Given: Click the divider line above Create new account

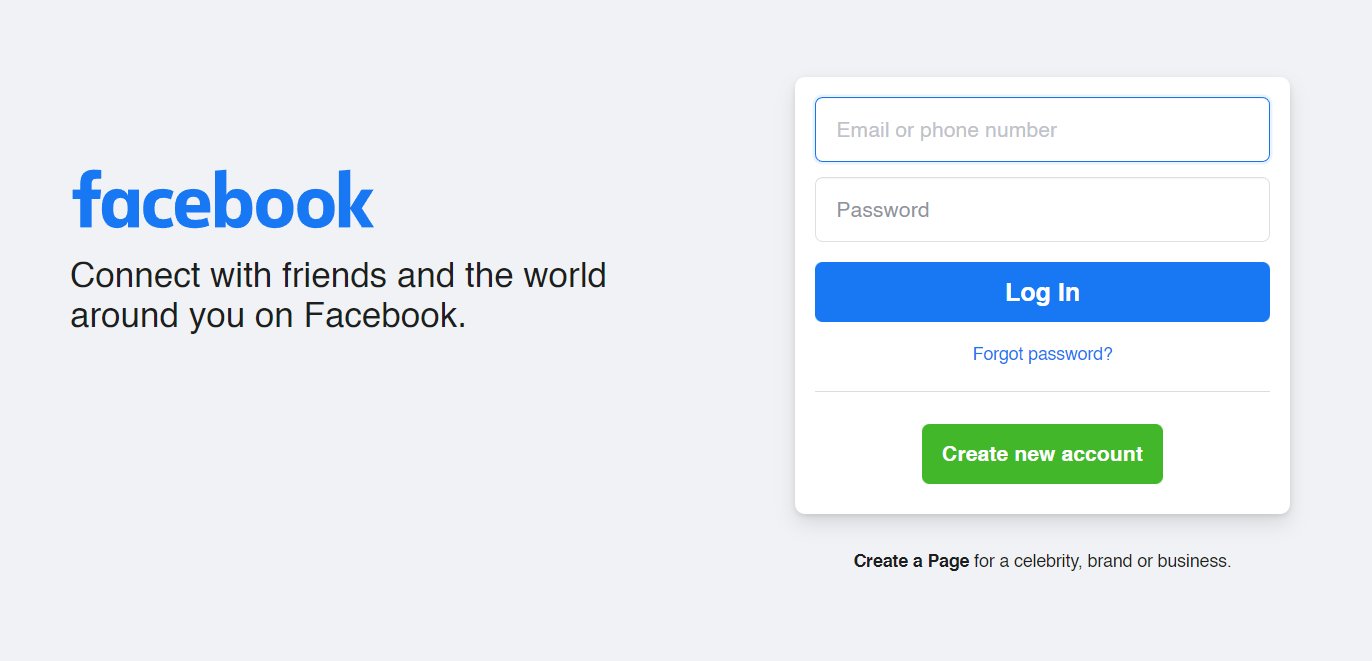Looking at the screenshot, I should point(1042,391).
